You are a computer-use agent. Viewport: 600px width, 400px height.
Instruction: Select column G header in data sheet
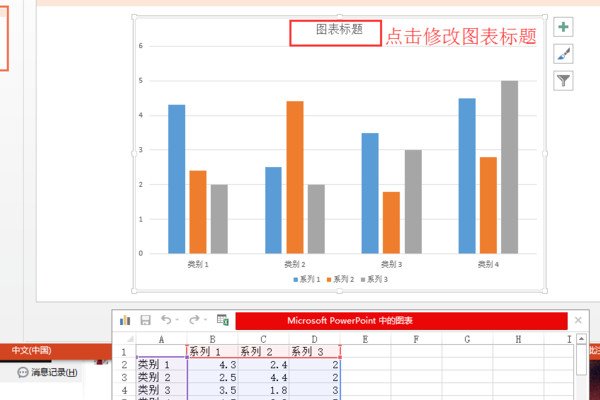click(x=467, y=339)
